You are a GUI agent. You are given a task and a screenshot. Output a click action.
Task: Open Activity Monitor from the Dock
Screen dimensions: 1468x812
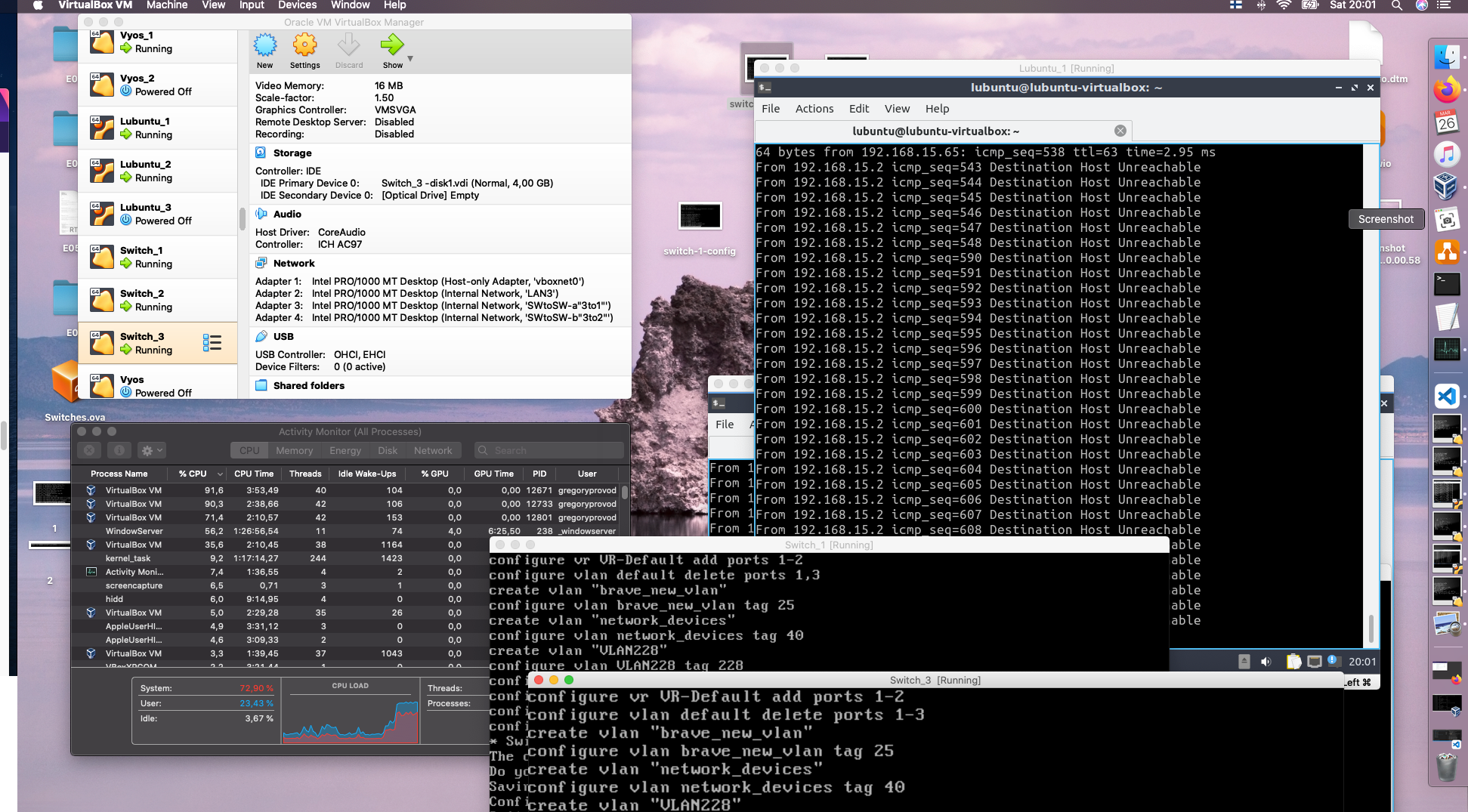[x=1447, y=349]
